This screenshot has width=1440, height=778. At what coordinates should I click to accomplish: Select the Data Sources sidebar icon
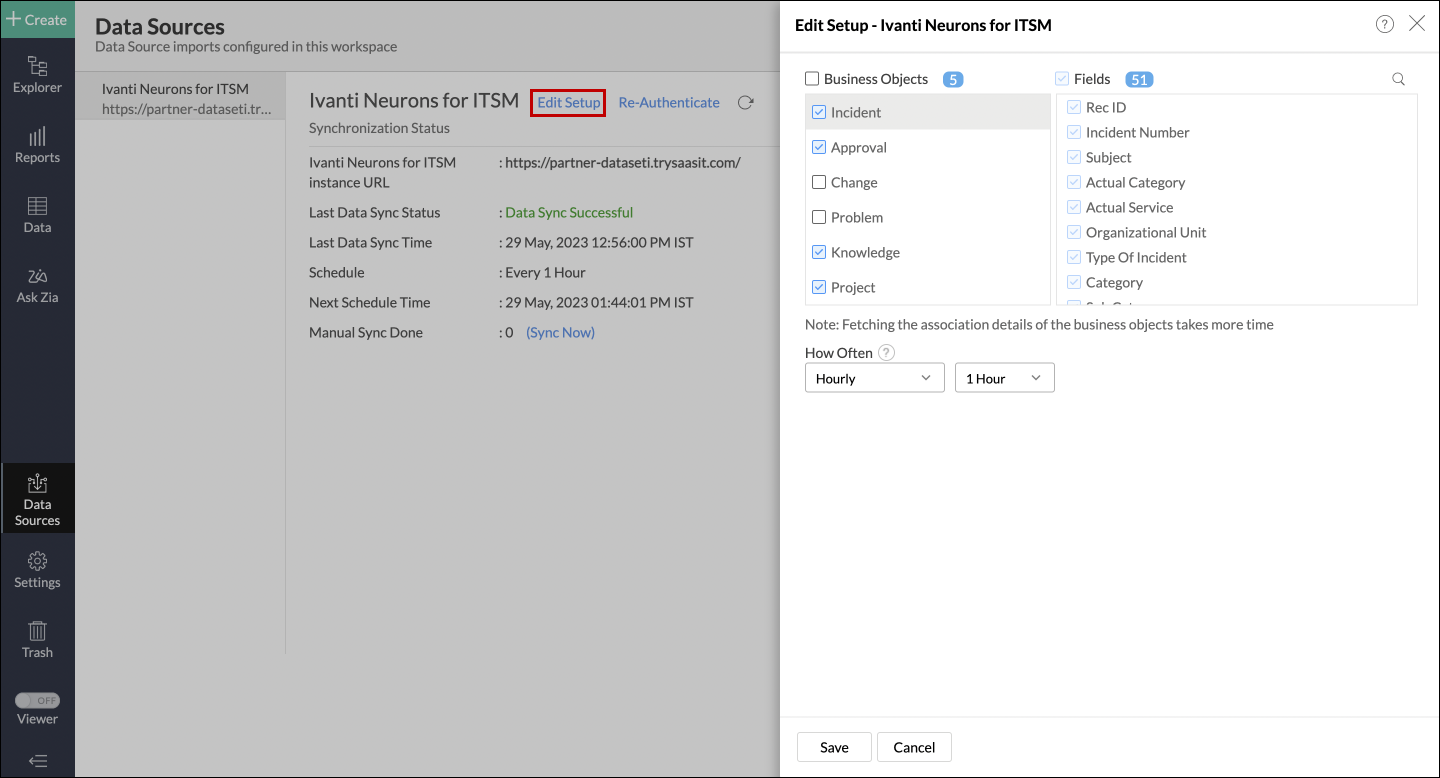tap(37, 498)
